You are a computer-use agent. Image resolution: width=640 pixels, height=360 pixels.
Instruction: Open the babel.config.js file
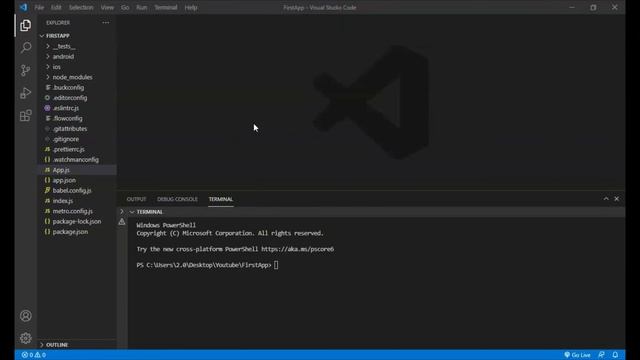(x=77, y=191)
